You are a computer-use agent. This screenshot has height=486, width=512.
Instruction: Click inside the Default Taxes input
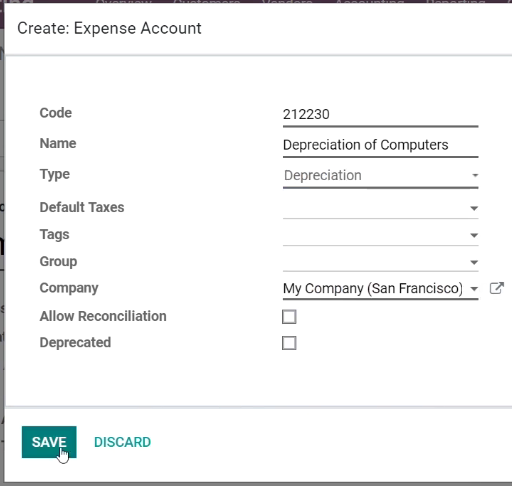[376, 208]
